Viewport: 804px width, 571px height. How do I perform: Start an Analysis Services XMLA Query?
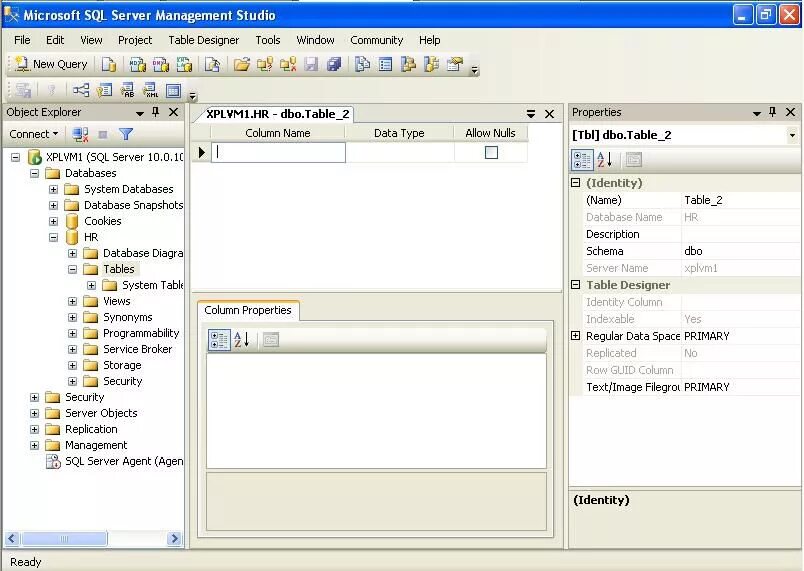point(184,64)
